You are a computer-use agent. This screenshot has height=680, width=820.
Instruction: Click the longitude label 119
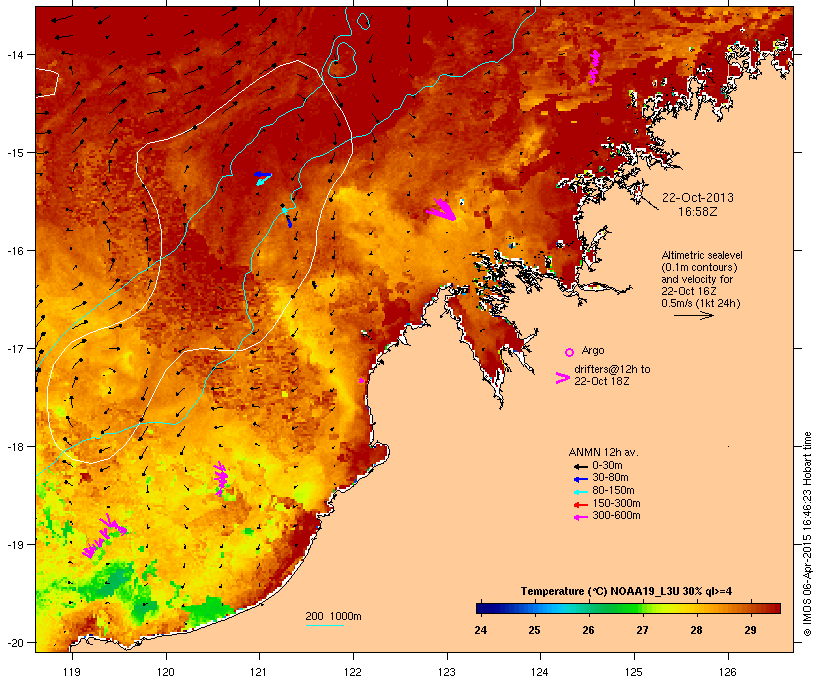(x=72, y=672)
